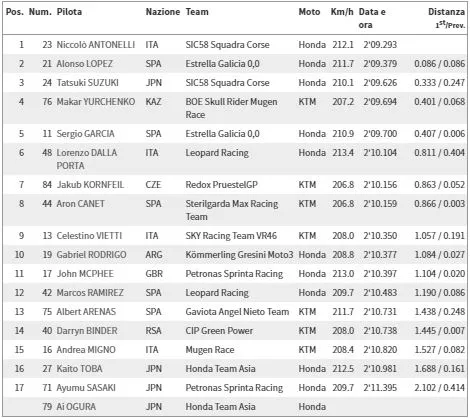Image resolution: width=470 pixels, height=418 pixels.
Task: Click the Pilota column header
Action: coord(69,12)
